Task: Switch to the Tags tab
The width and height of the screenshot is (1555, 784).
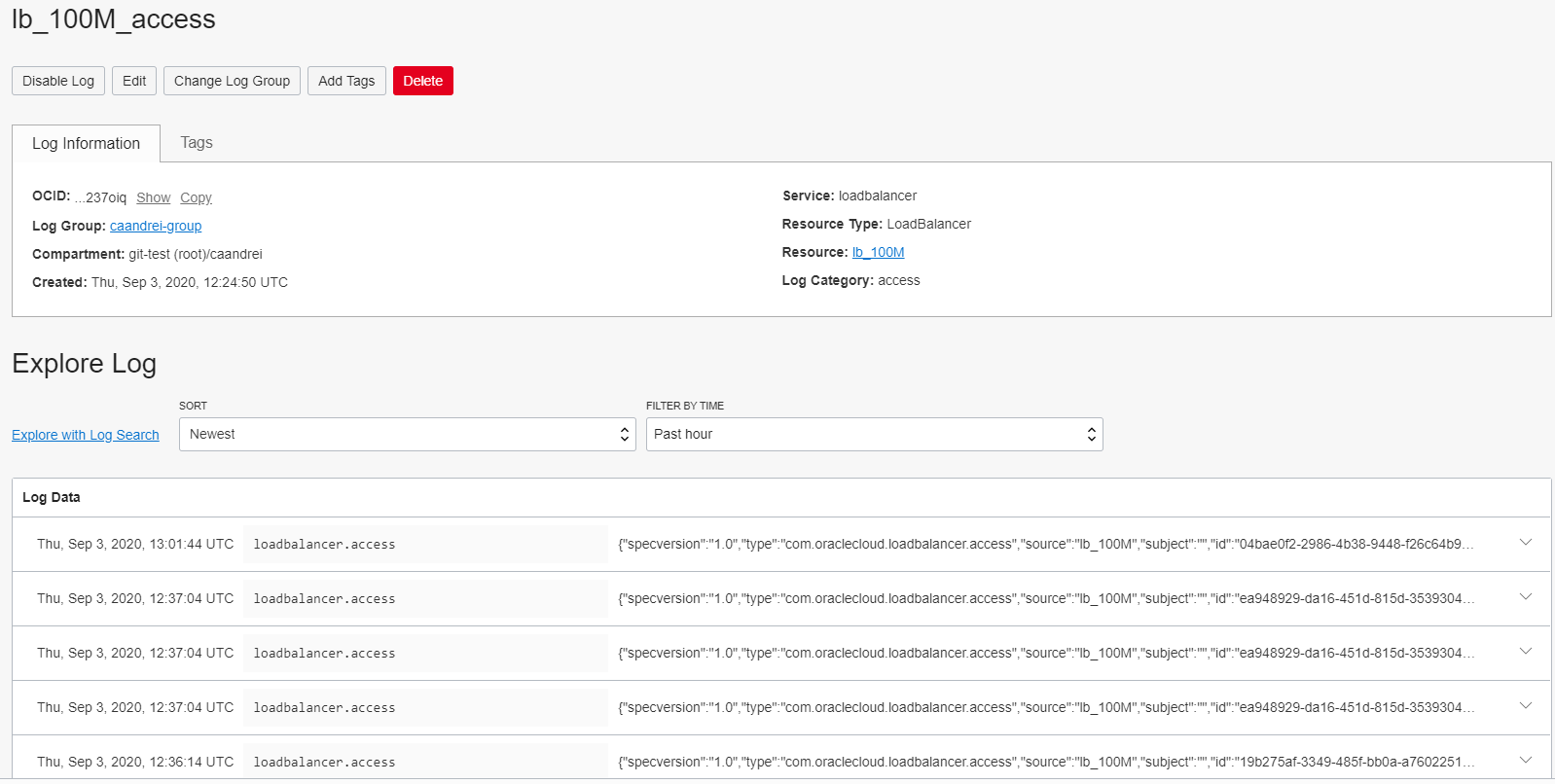Action: [x=196, y=143]
